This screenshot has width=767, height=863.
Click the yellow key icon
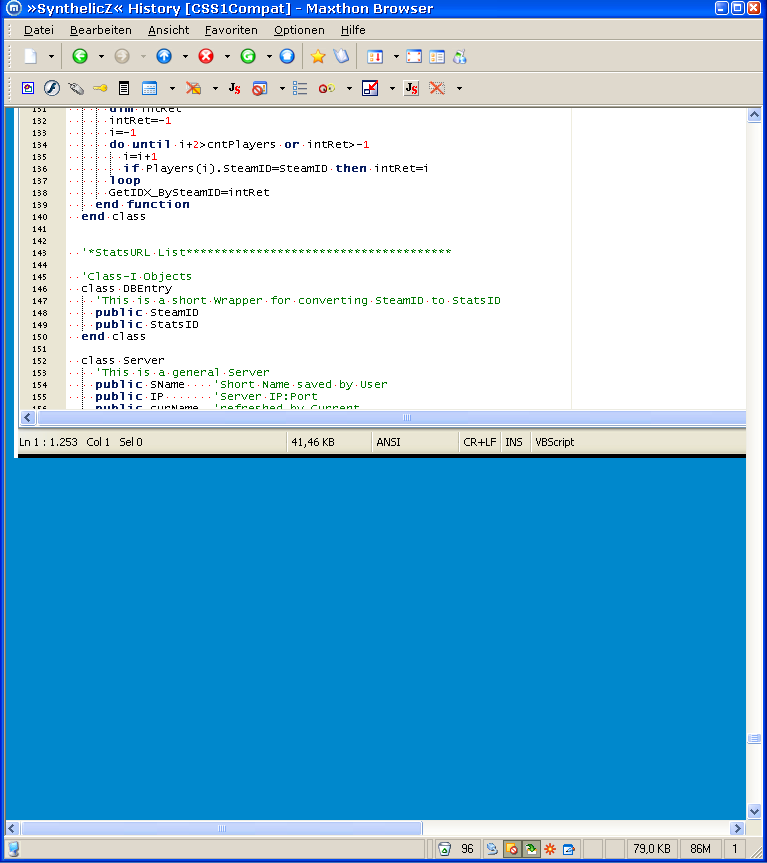(100, 88)
